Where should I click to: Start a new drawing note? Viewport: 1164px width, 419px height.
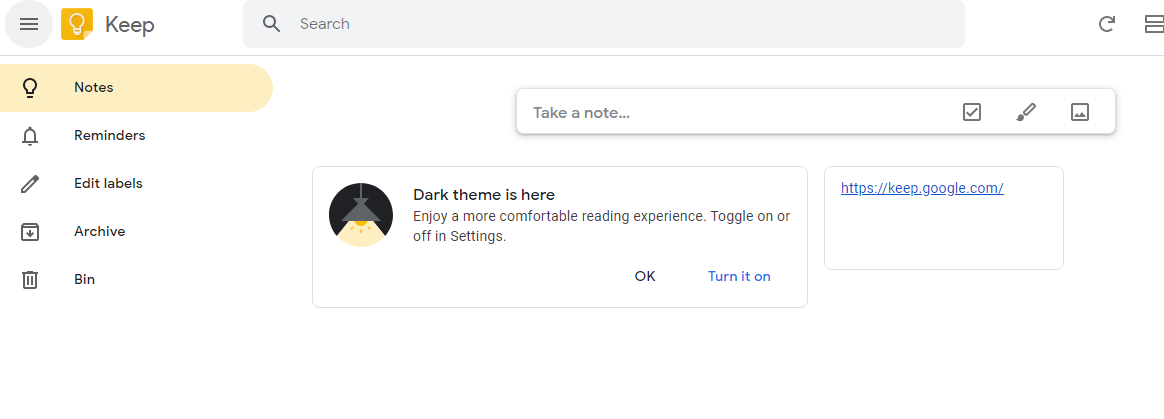[x=1026, y=112]
